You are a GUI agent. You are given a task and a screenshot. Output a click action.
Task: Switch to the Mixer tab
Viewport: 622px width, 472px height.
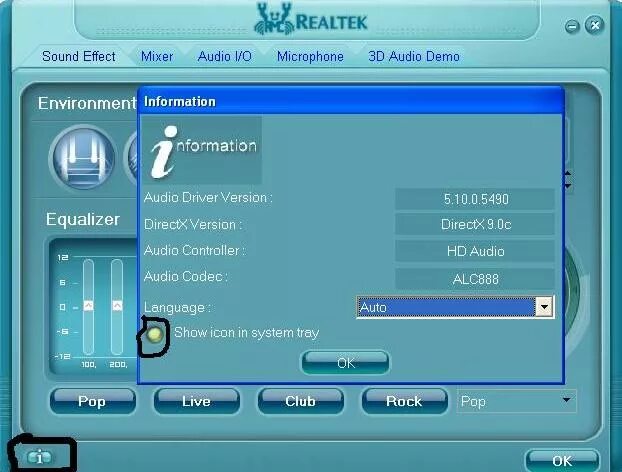[x=157, y=56]
